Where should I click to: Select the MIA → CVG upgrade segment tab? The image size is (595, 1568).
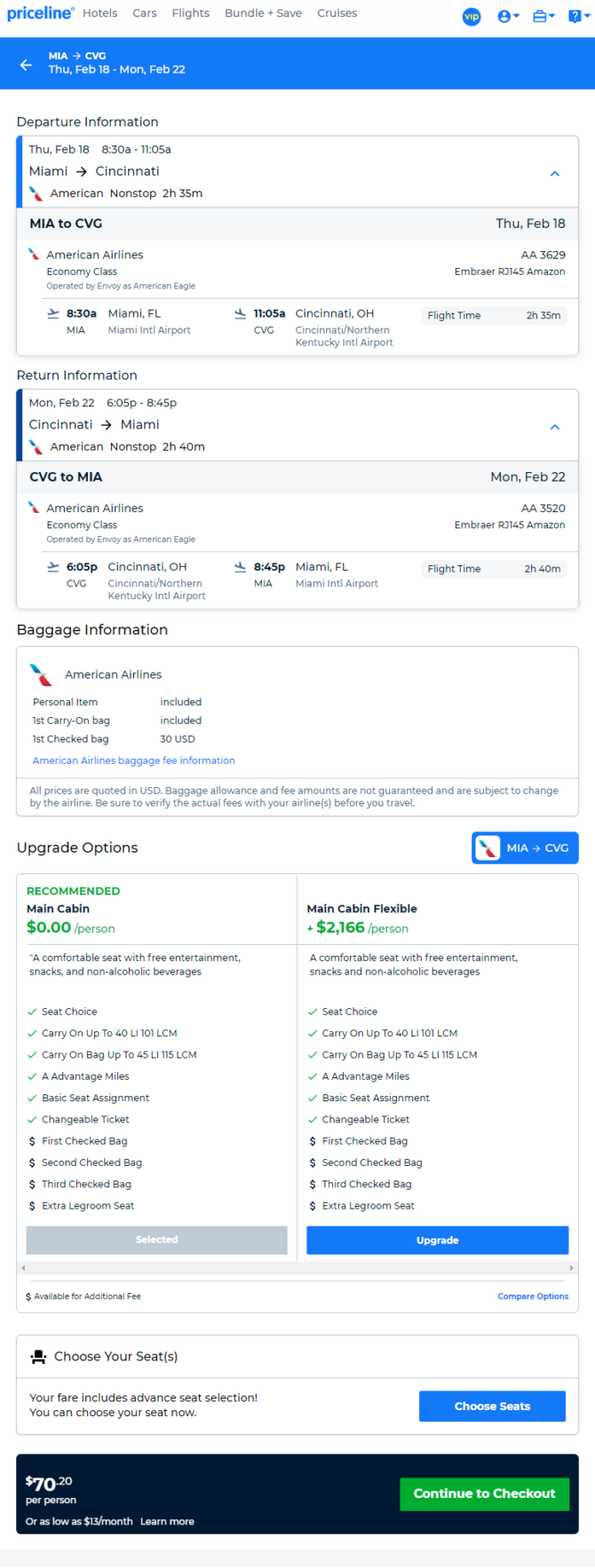tap(525, 847)
